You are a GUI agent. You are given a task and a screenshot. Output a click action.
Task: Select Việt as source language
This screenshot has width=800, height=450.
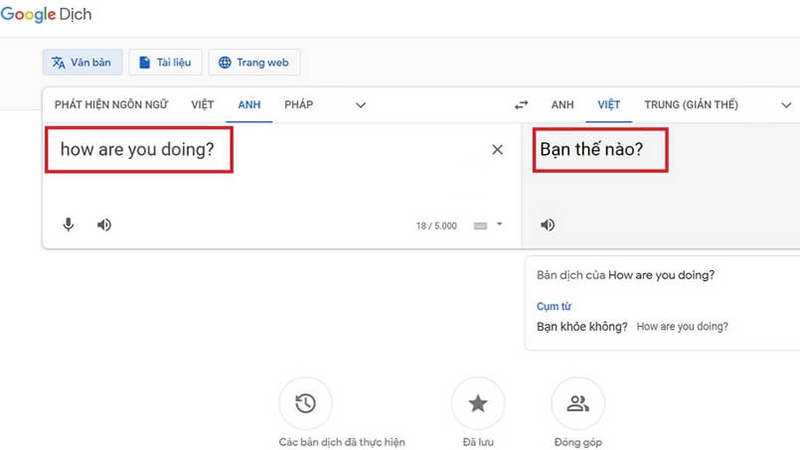203,105
